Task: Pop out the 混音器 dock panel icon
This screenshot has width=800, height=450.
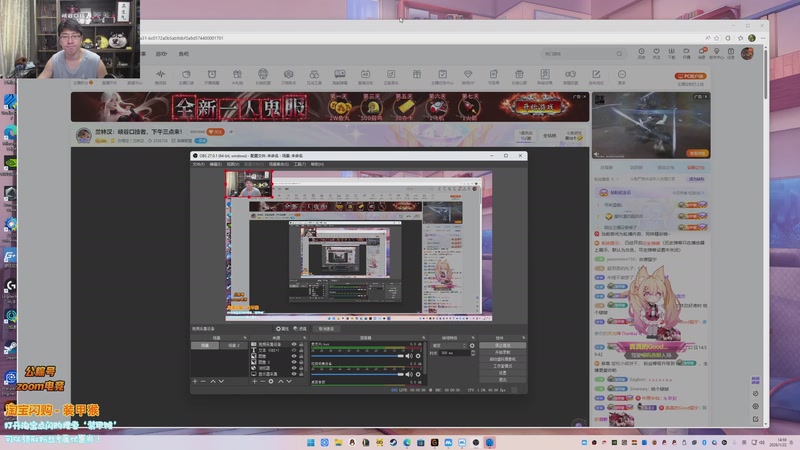Action: 423,338
